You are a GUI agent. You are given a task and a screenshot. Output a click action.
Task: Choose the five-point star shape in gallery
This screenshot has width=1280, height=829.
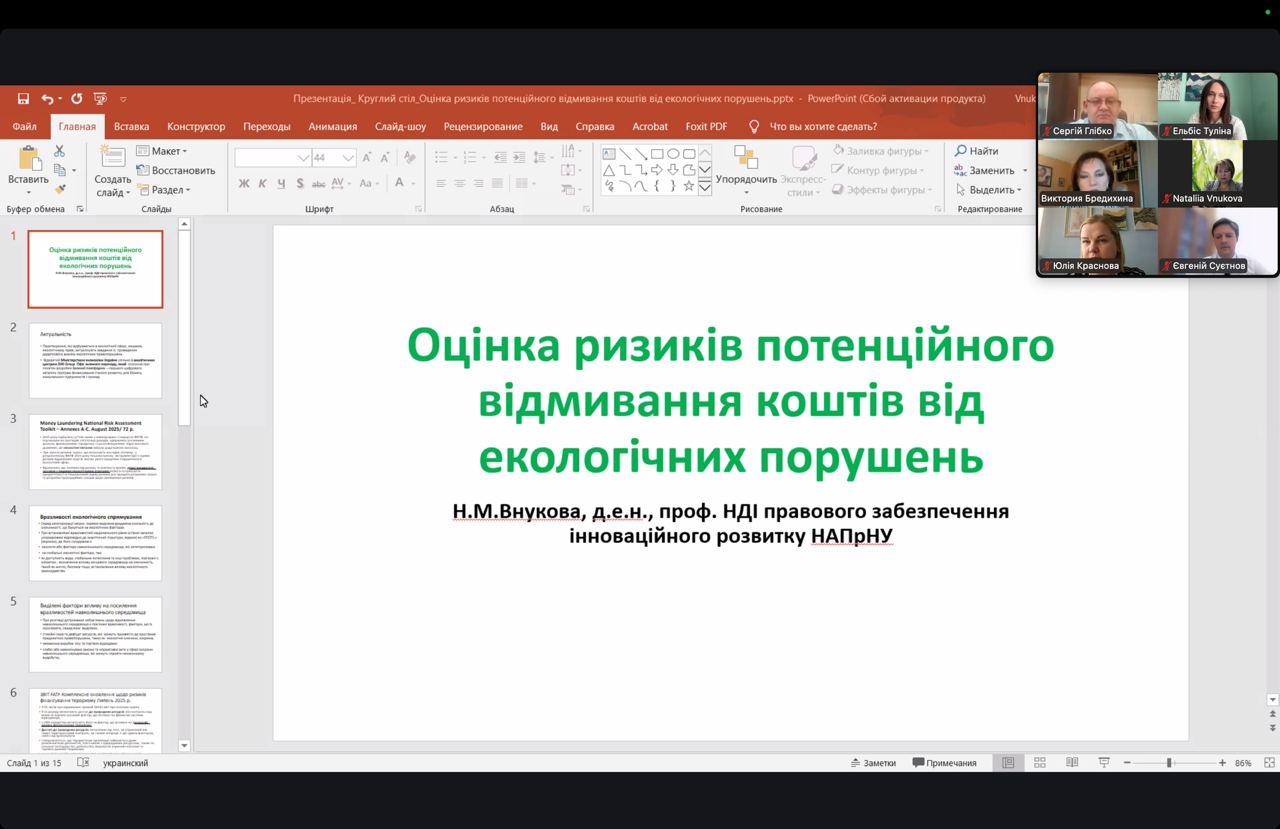coord(688,186)
